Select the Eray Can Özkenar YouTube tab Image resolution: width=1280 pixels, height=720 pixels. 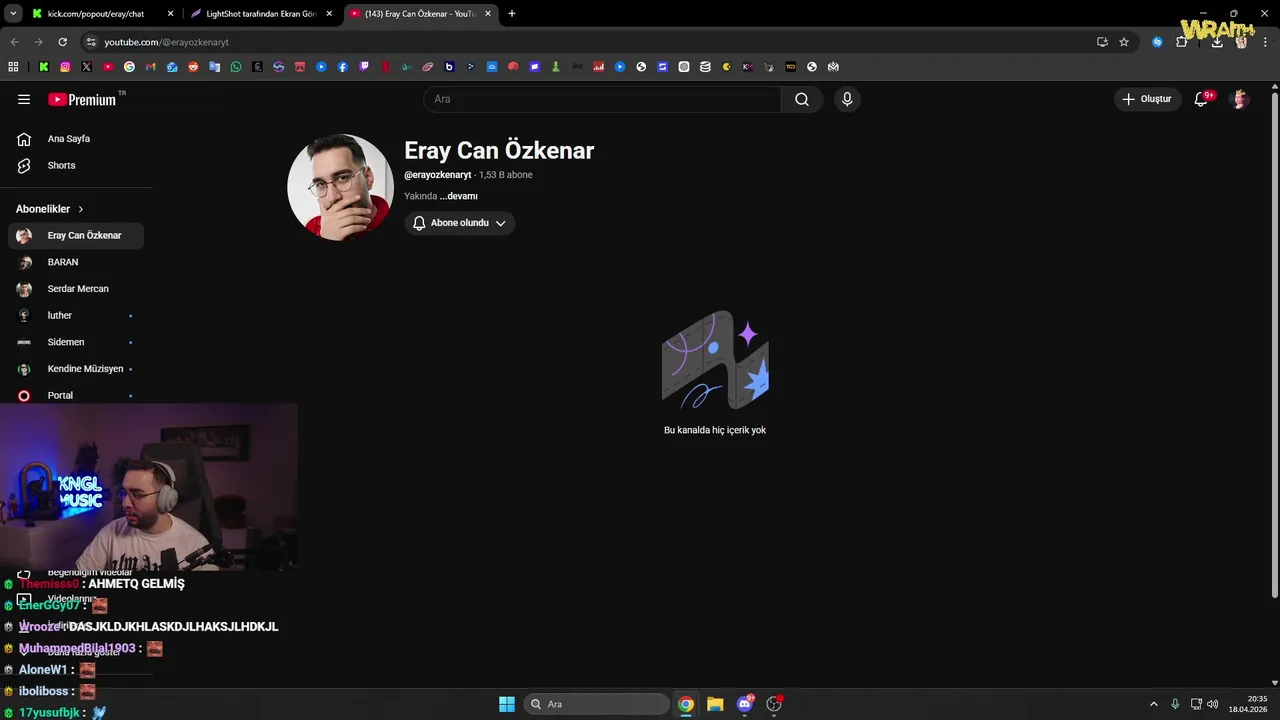click(x=421, y=14)
